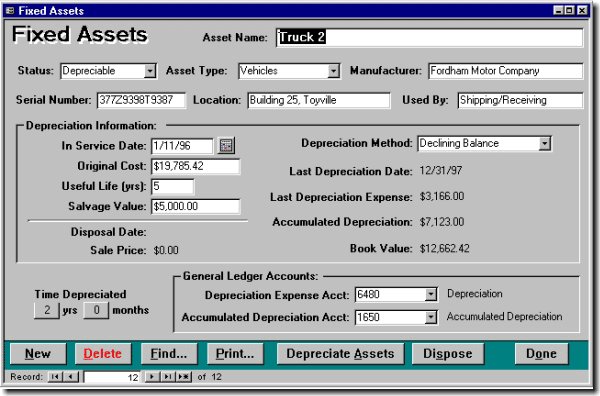Image resolution: width=600 pixels, height=396 pixels.
Task: Click the Print... button
Action: (235, 354)
